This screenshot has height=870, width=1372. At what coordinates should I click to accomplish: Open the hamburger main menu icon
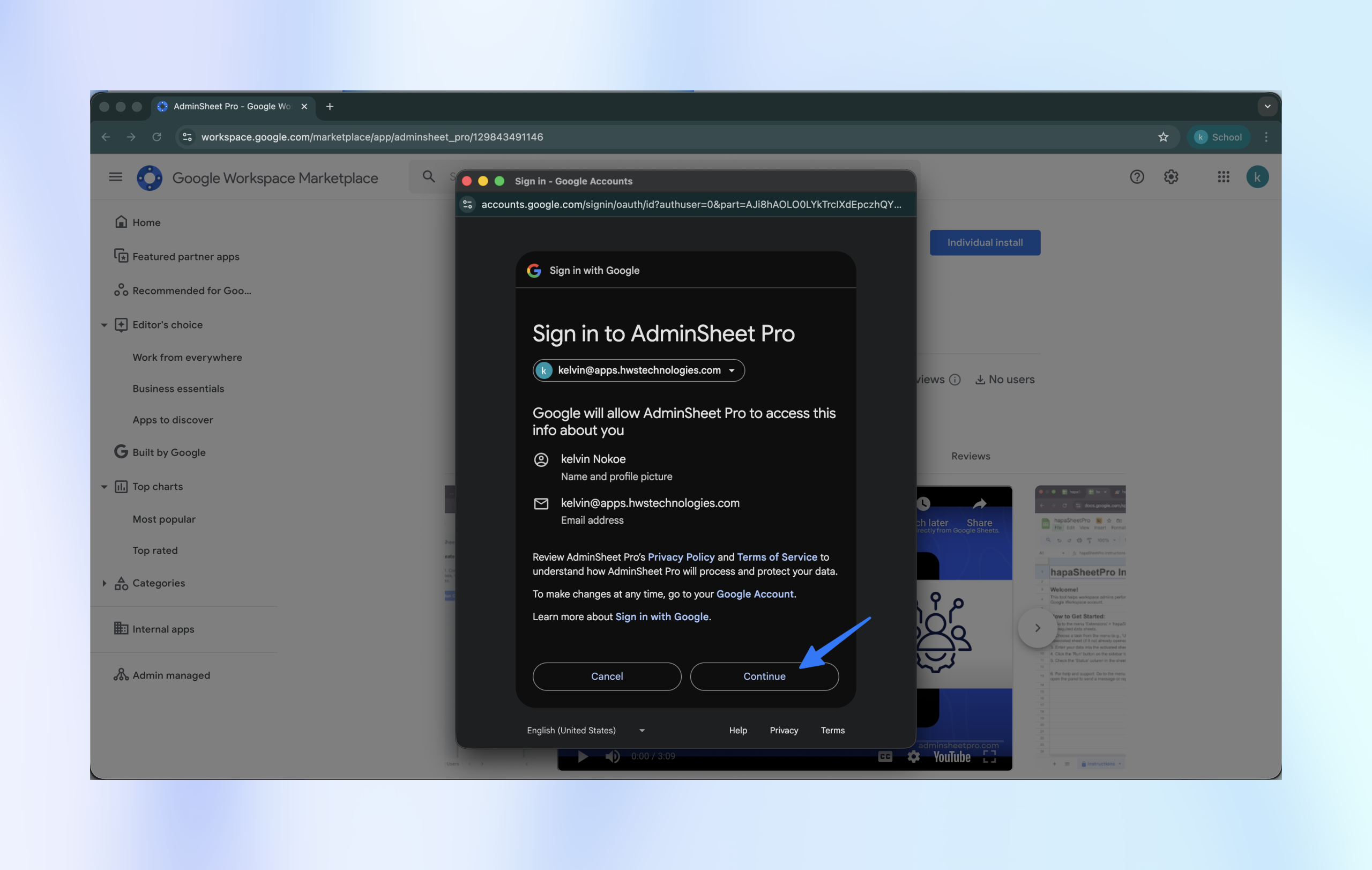pyautogui.click(x=116, y=177)
